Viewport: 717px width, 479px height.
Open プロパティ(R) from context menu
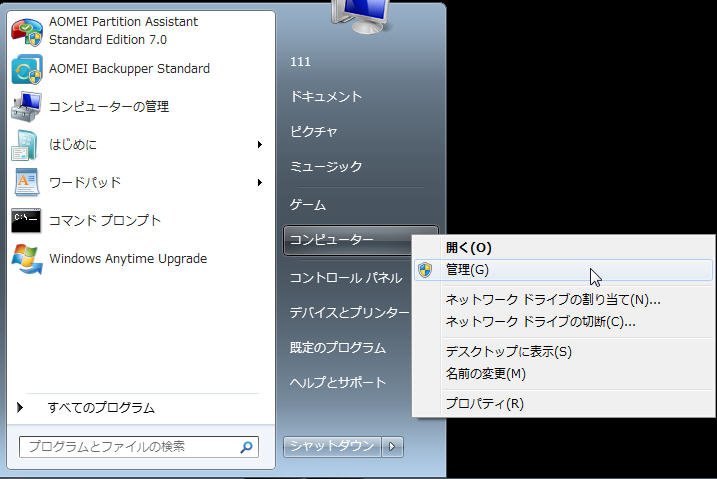pyautogui.click(x=562, y=404)
